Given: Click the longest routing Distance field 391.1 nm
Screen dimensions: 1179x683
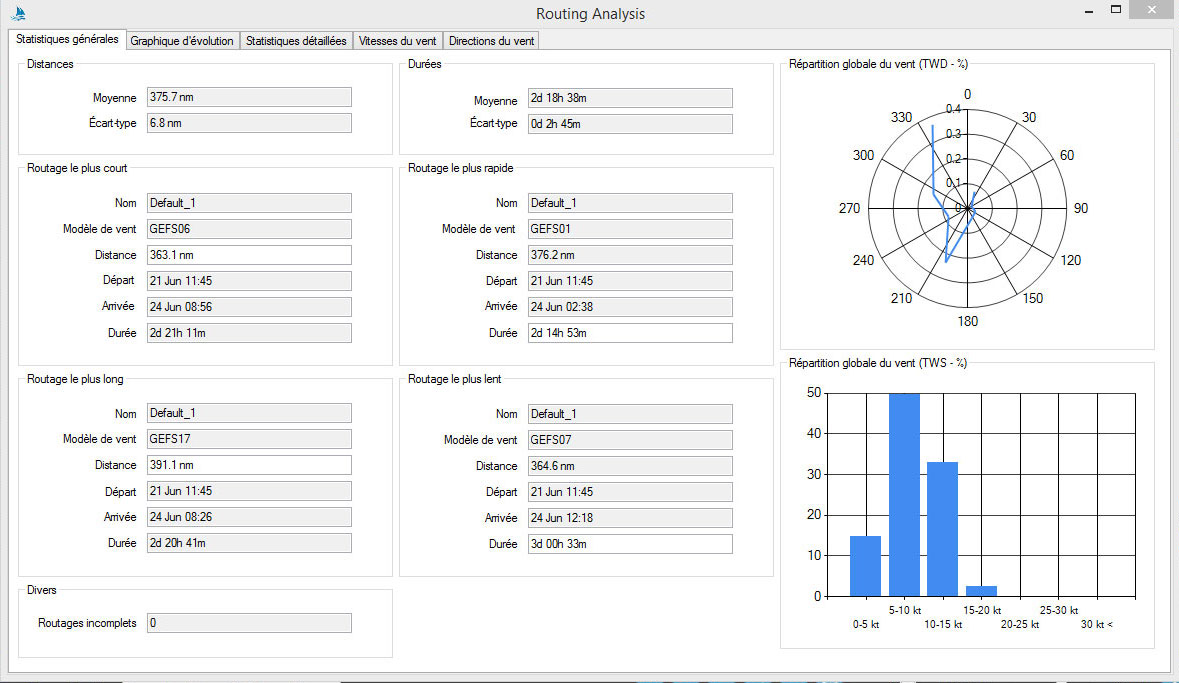Looking at the screenshot, I should [249, 465].
